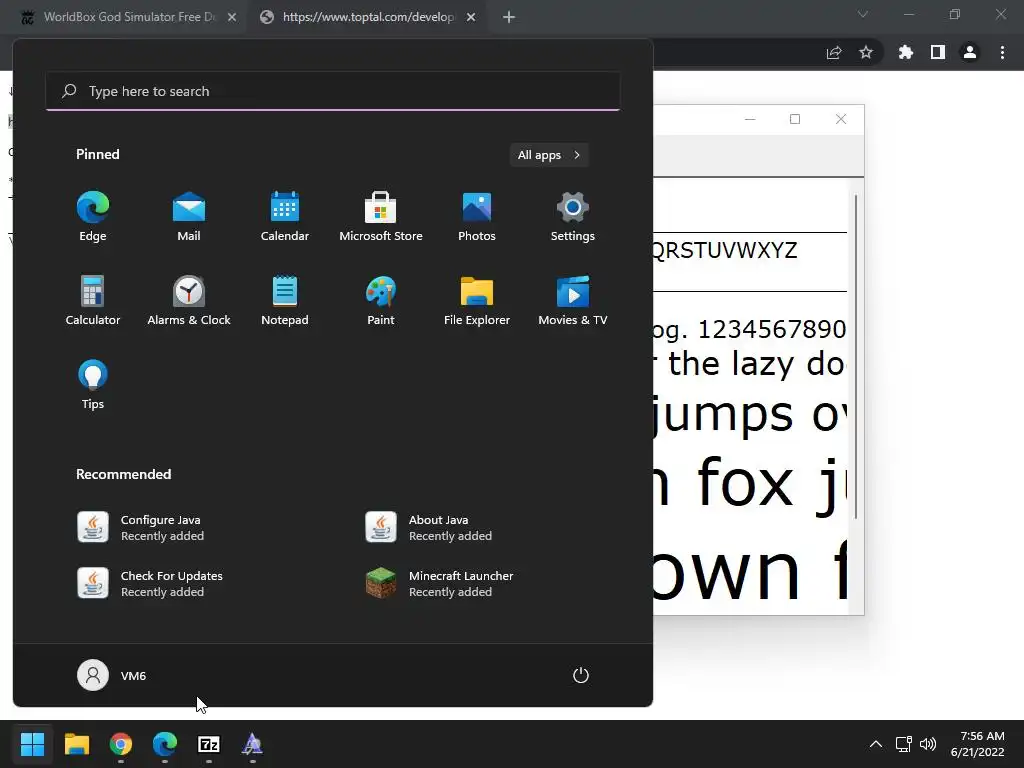Open the network status icon
The width and height of the screenshot is (1024, 768).
pos(903,744)
